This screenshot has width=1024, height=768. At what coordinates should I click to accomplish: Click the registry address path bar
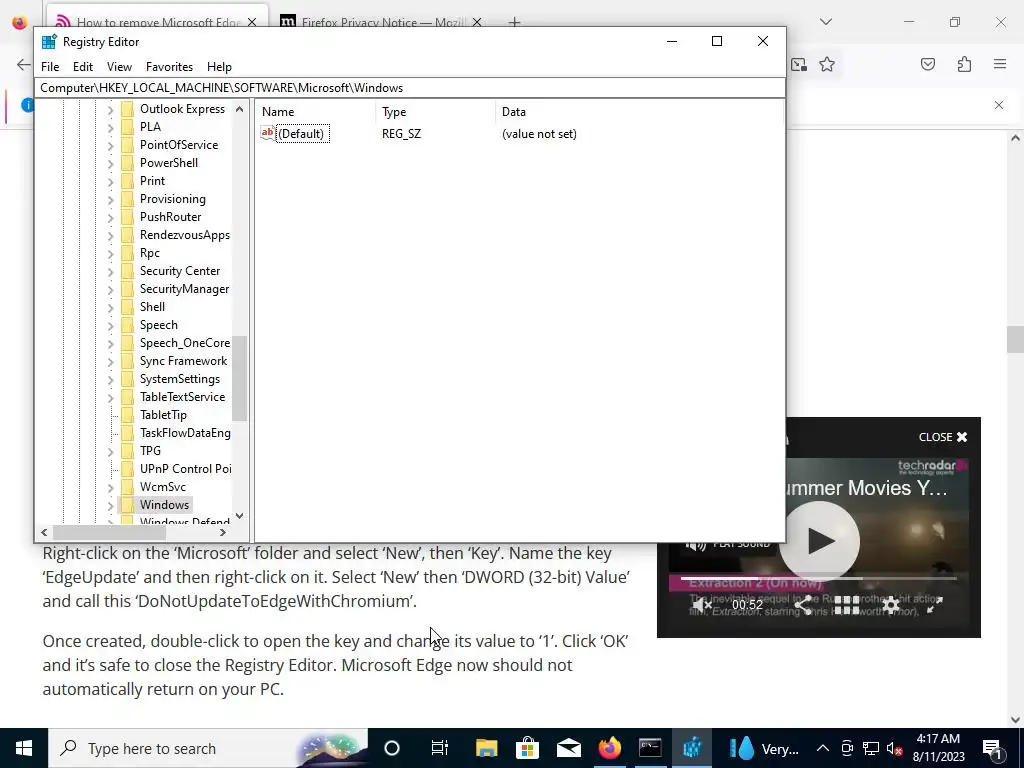(410, 88)
